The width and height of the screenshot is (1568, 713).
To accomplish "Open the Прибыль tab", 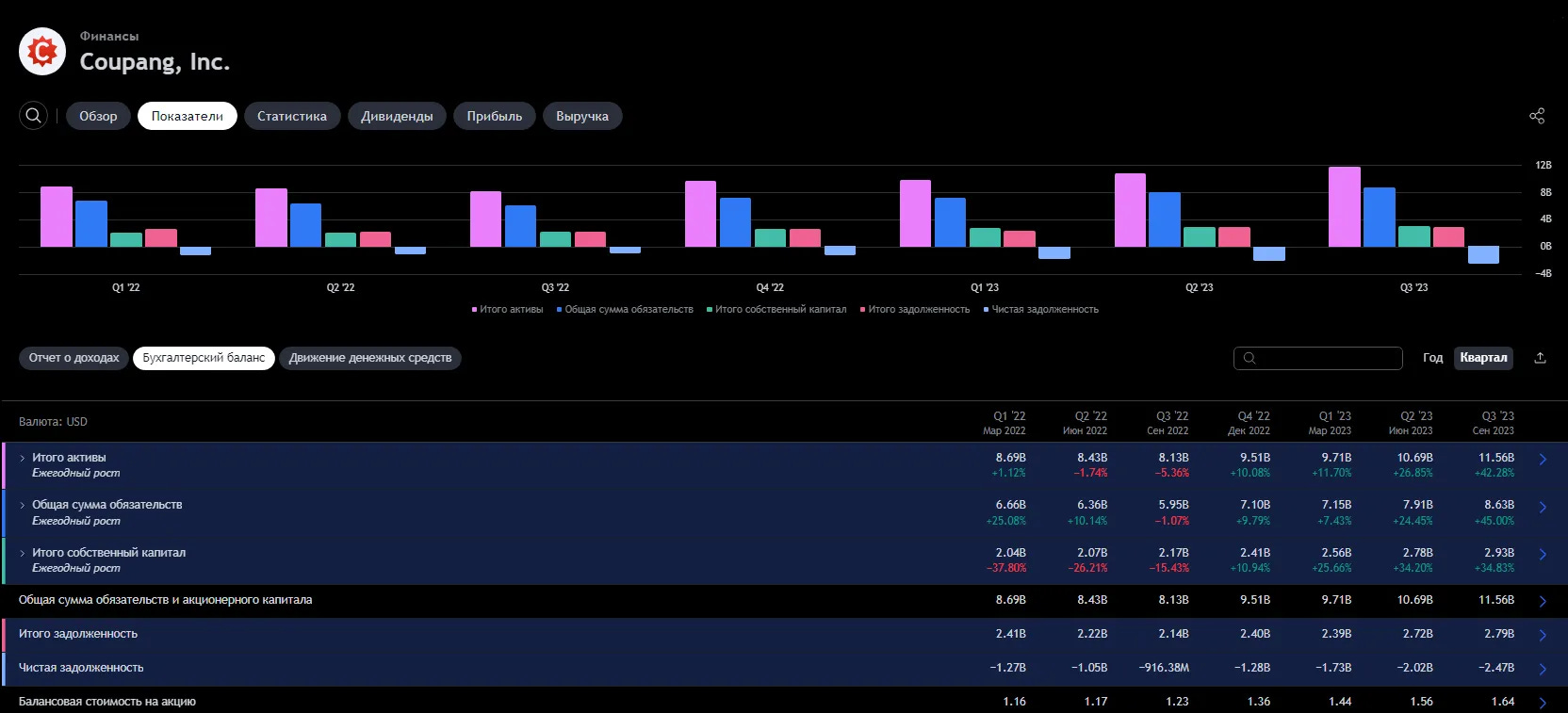I will pos(495,116).
